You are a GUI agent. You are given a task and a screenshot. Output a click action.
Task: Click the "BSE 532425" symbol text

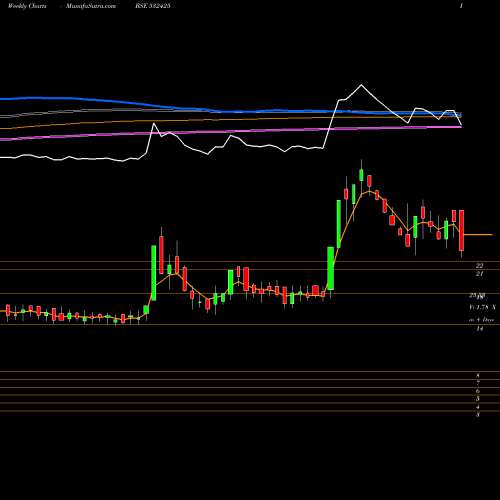153,6
